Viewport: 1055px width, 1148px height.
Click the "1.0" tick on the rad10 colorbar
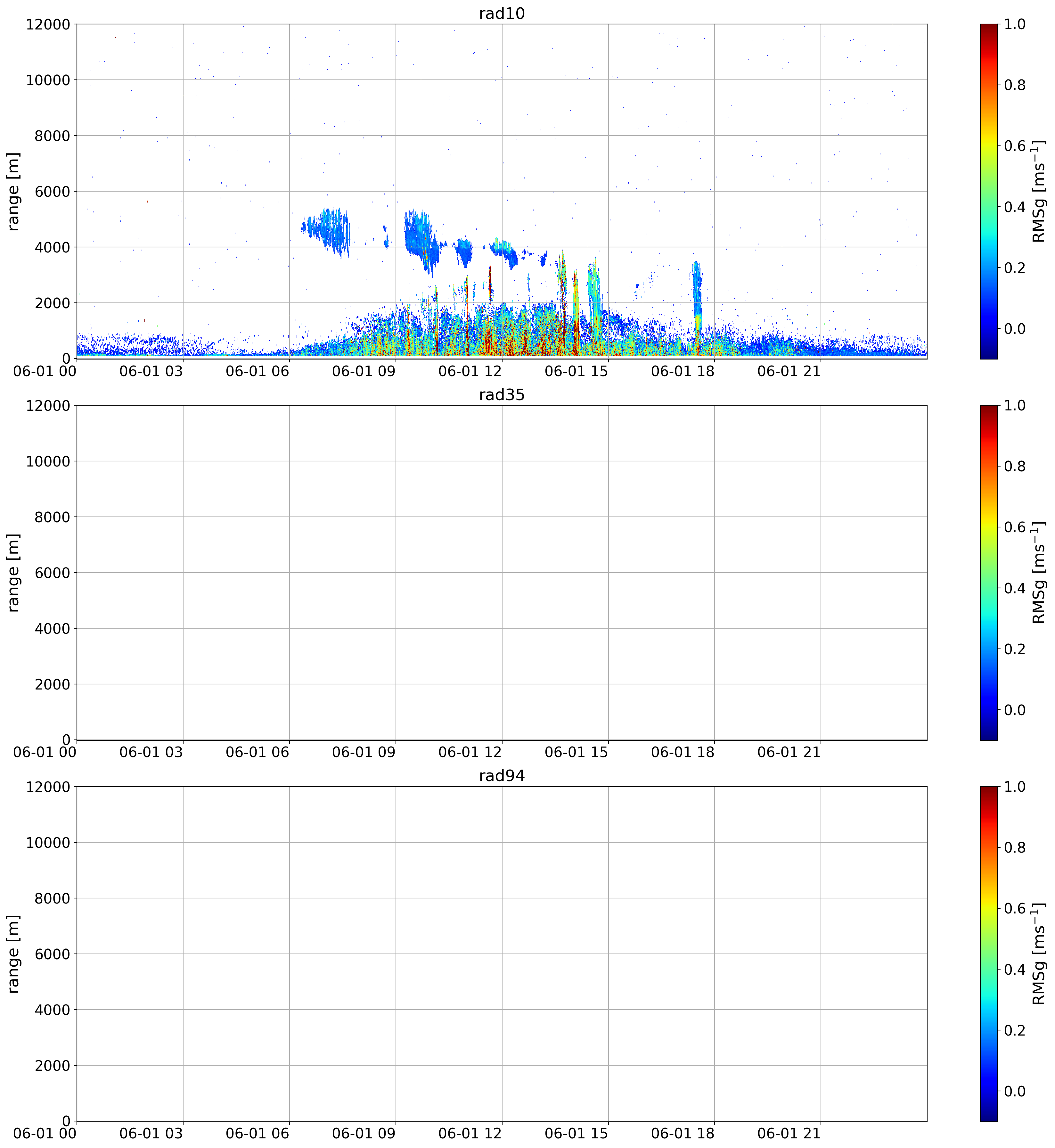point(1014,24)
